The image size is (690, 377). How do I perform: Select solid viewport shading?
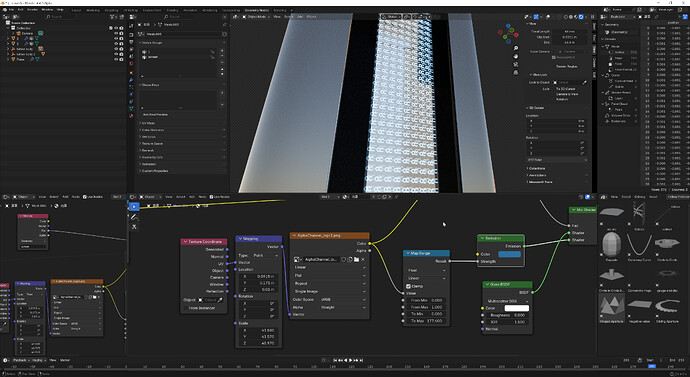tap(571, 17)
